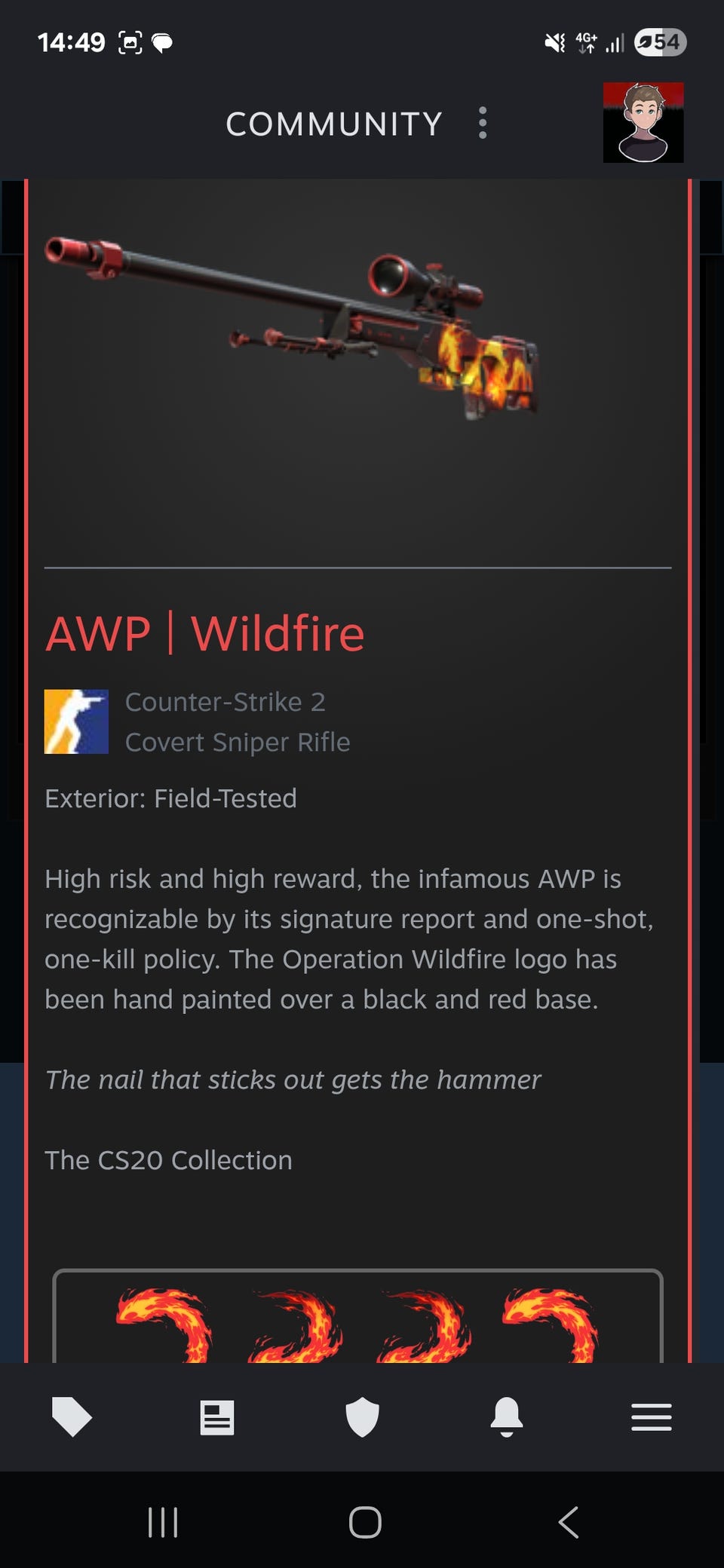The height and width of the screenshot is (1568, 724).
Task: Open the user profile avatar
Action: click(643, 123)
